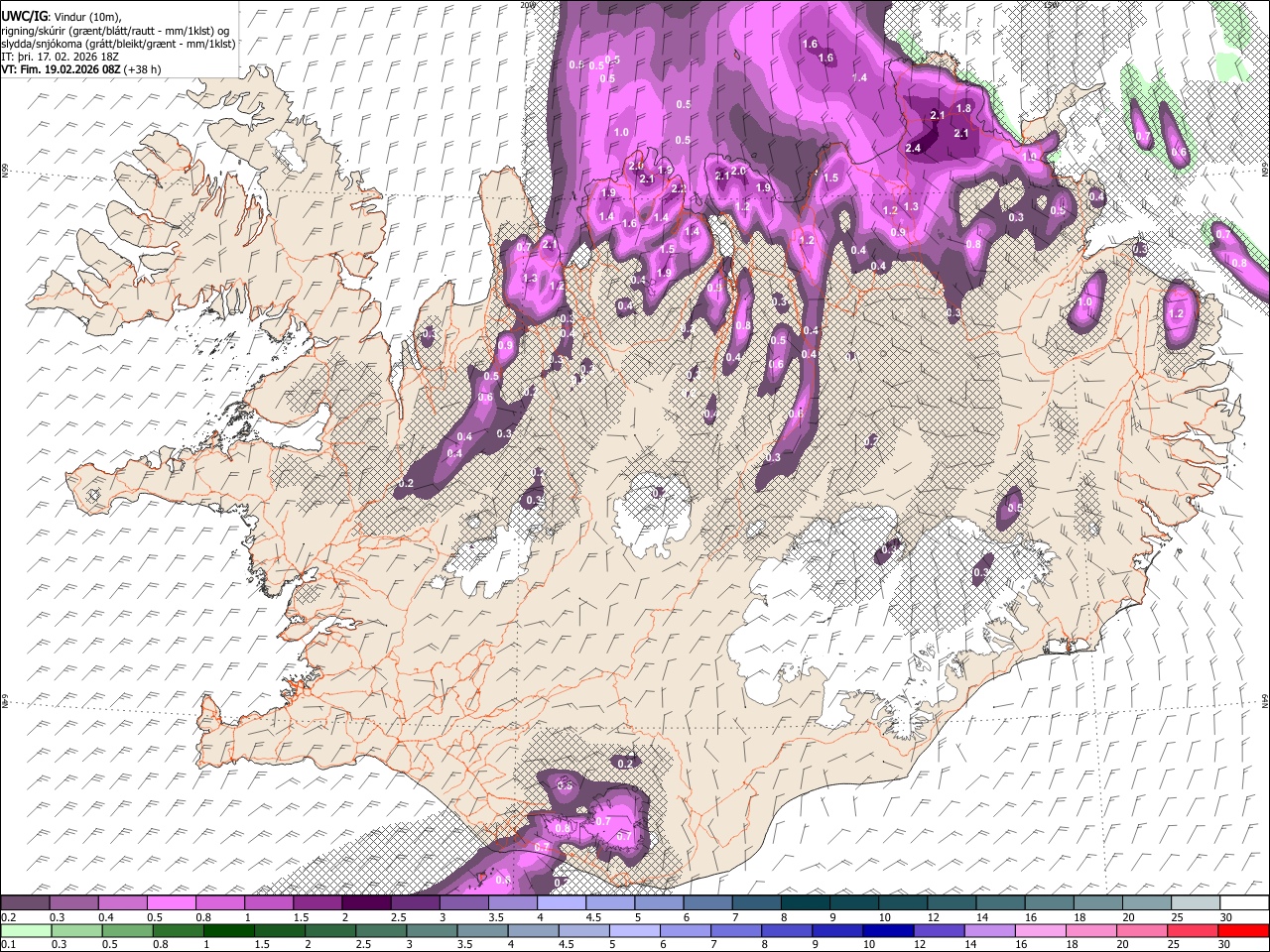This screenshot has width=1270, height=952.
Task: Pick the deep navy blue 10–12 rain swatch
Action: pyautogui.click(x=887, y=930)
